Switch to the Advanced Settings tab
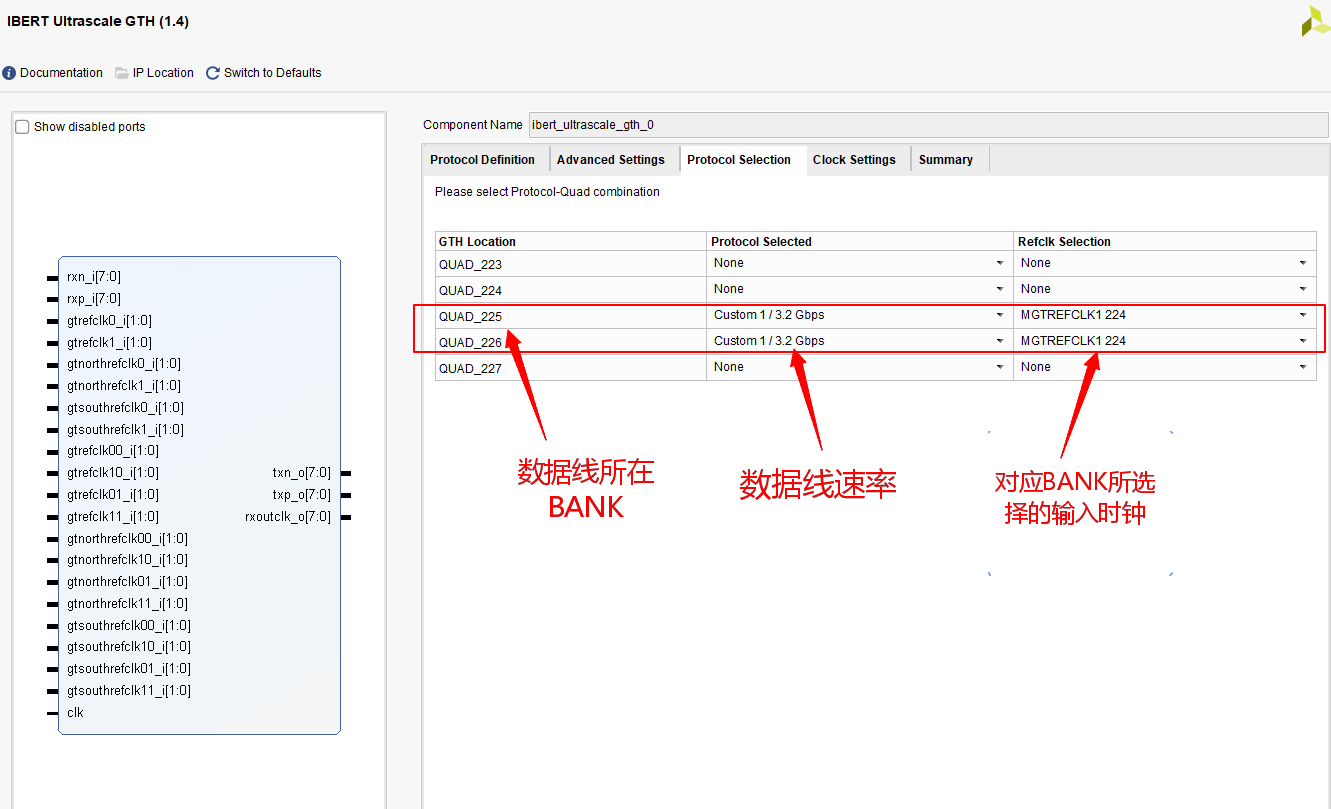The height and width of the screenshot is (809, 1331). coord(611,159)
